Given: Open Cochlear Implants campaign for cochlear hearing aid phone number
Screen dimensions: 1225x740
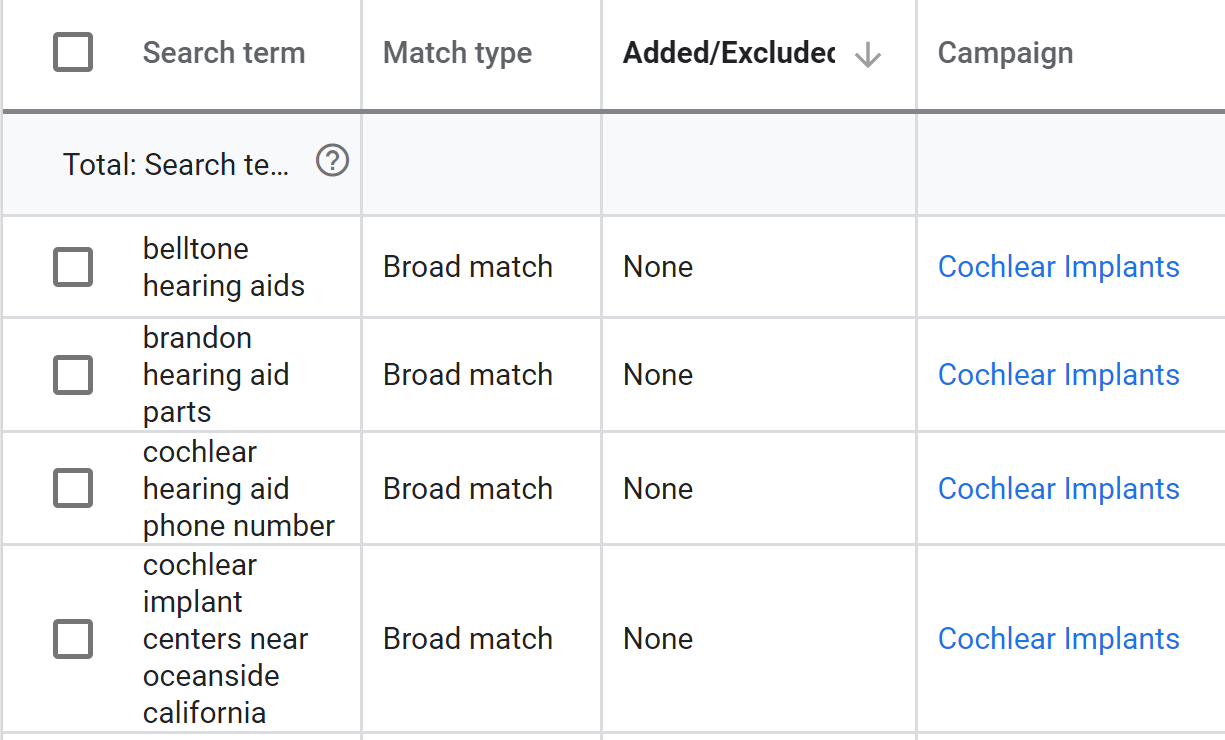Looking at the screenshot, I should pos(1058,488).
